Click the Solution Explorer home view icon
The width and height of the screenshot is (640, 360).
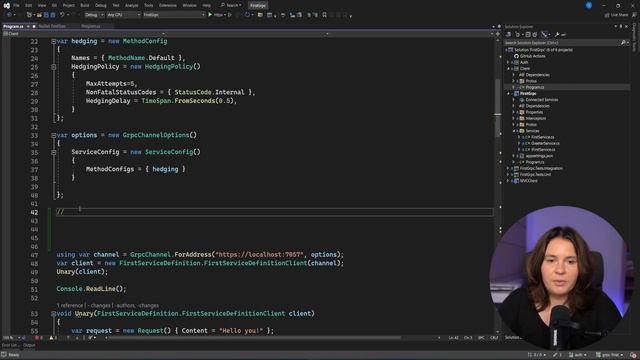pyautogui.click(x=509, y=35)
